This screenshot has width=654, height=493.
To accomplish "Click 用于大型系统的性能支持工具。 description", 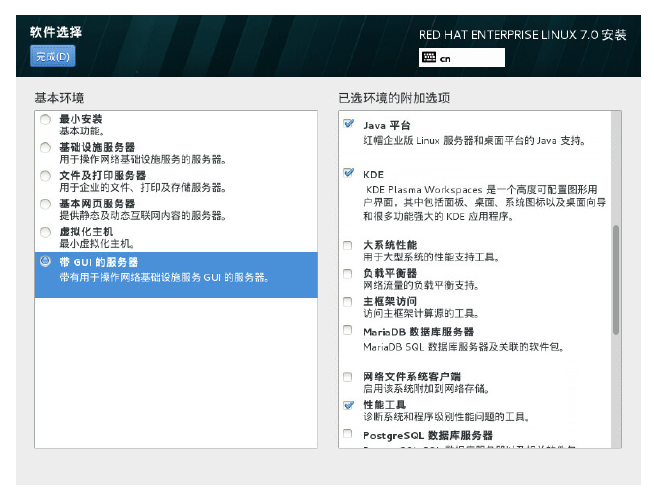I will coord(431,257).
